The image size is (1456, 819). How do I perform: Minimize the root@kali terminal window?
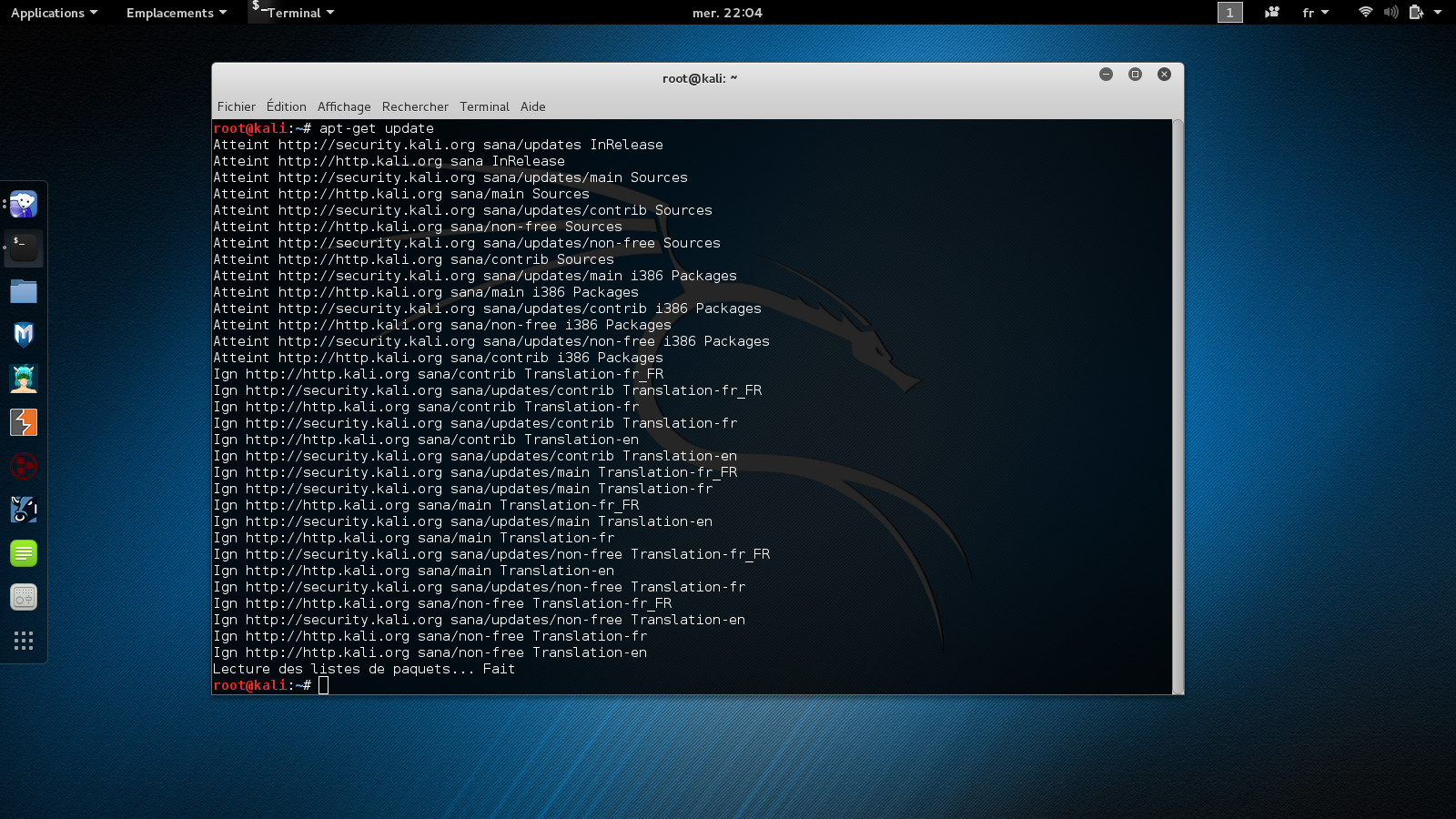click(1106, 75)
